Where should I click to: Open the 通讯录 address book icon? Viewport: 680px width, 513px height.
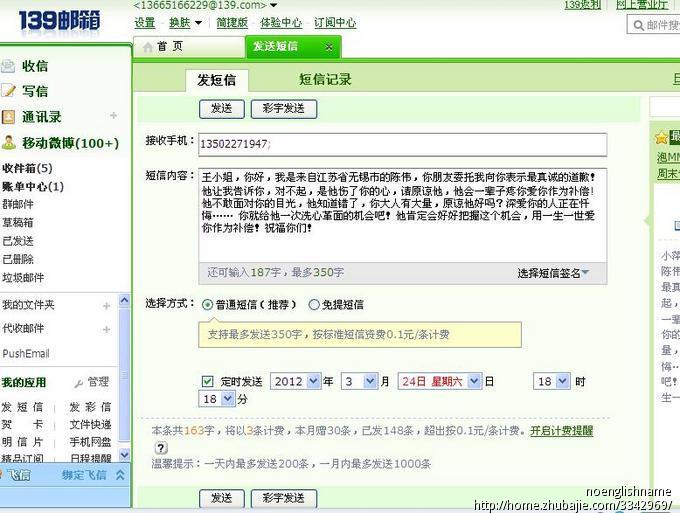8,117
